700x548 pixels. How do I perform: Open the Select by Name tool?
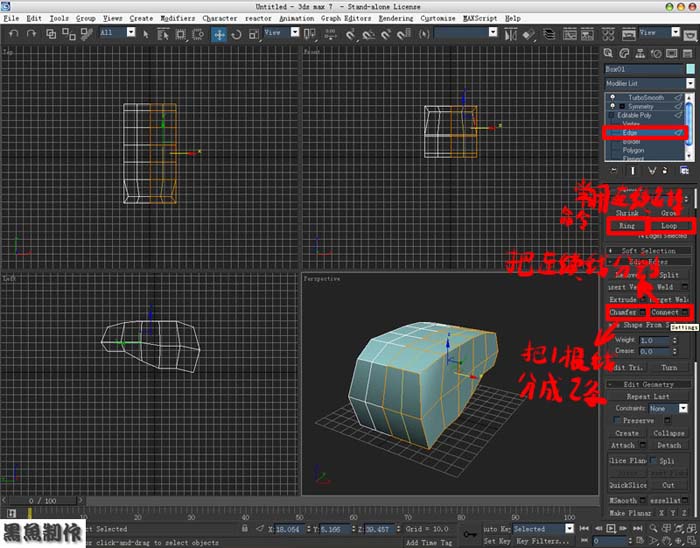pyautogui.click(x=163, y=34)
